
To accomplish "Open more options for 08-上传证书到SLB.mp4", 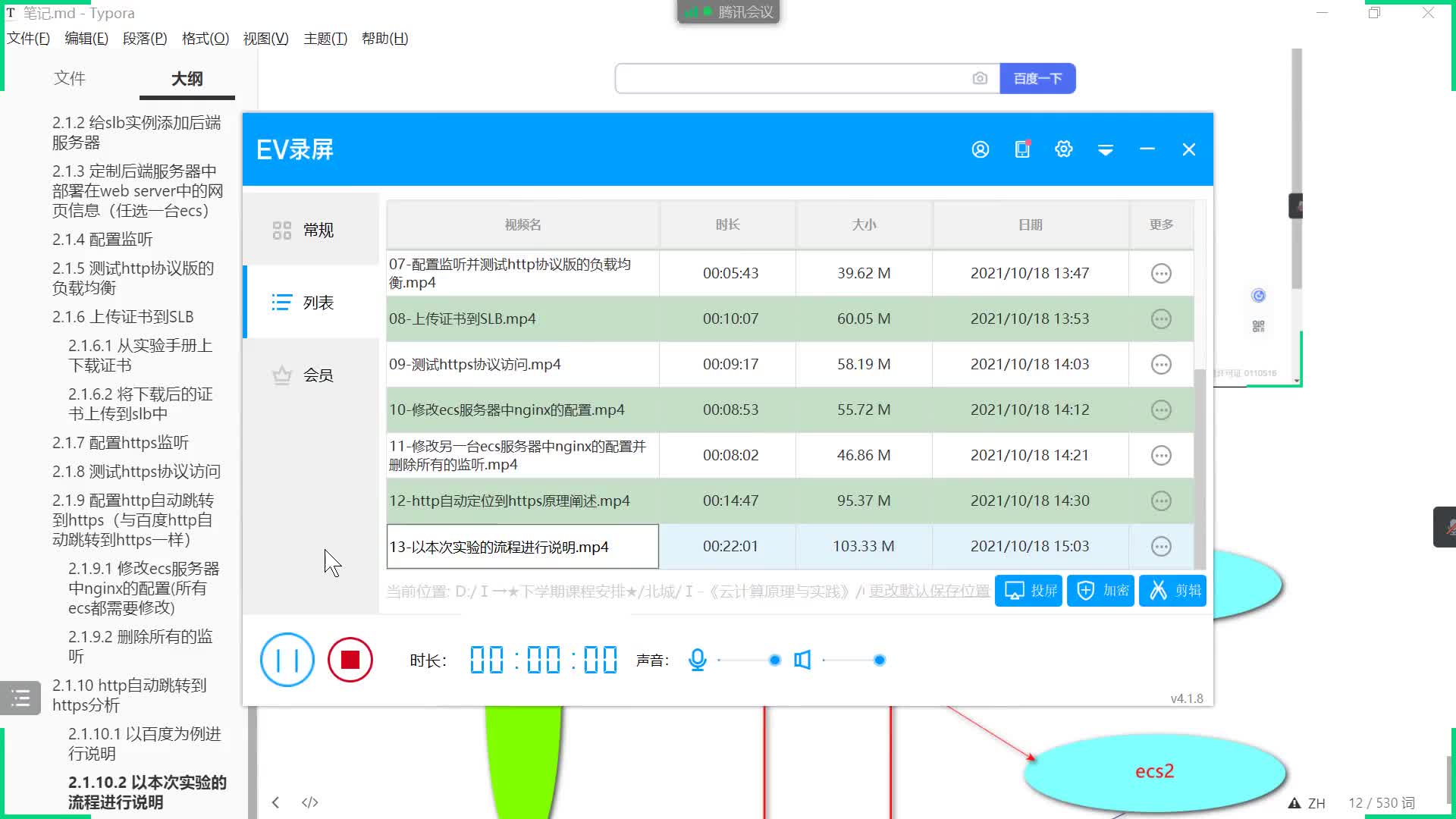I will tap(1161, 318).
